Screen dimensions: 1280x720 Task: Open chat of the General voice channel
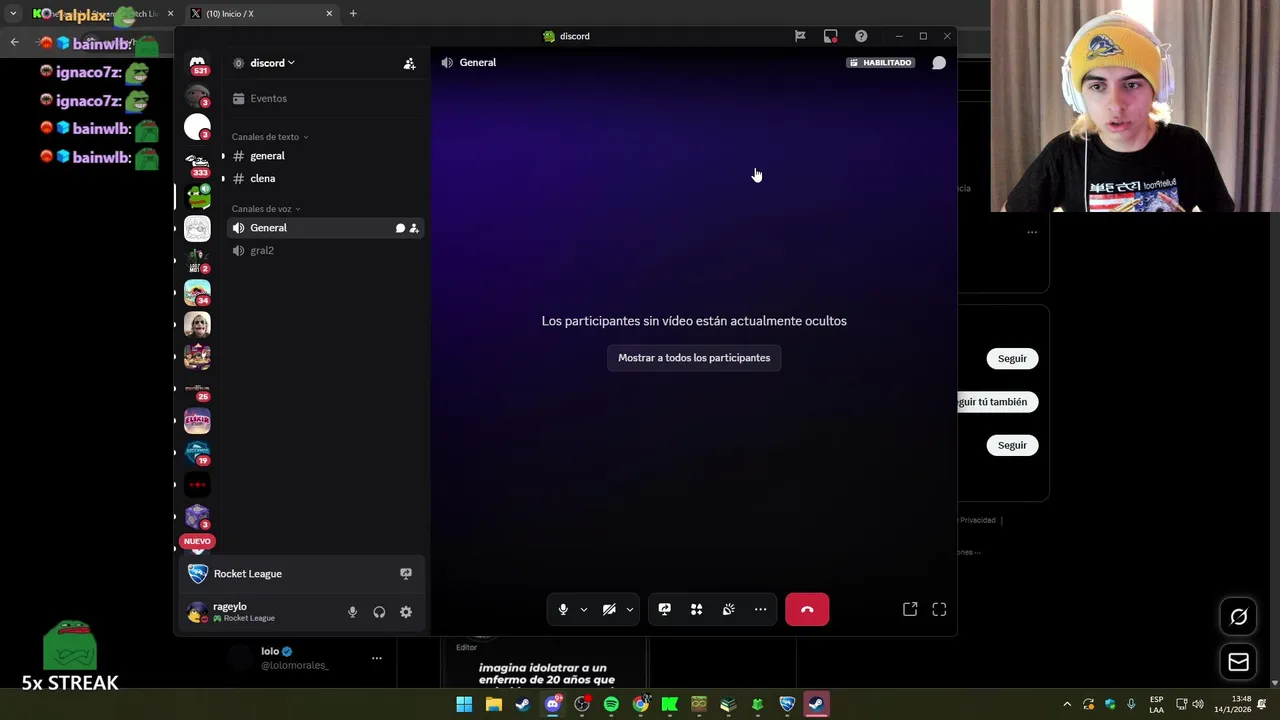click(400, 228)
